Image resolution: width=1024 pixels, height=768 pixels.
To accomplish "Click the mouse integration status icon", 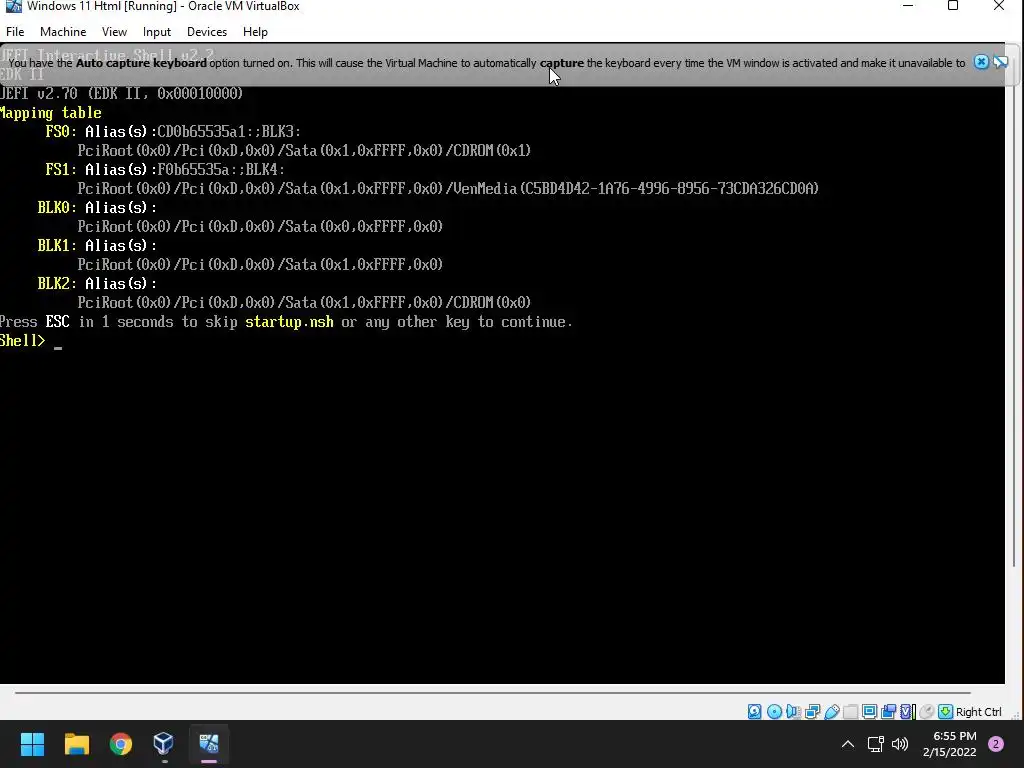I will point(927,711).
